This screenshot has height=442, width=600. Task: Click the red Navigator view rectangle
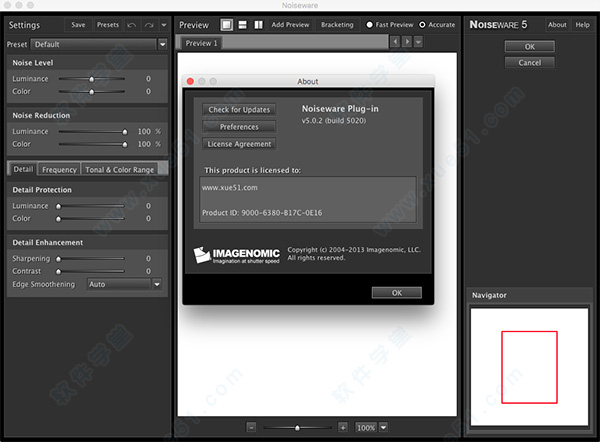coord(529,367)
